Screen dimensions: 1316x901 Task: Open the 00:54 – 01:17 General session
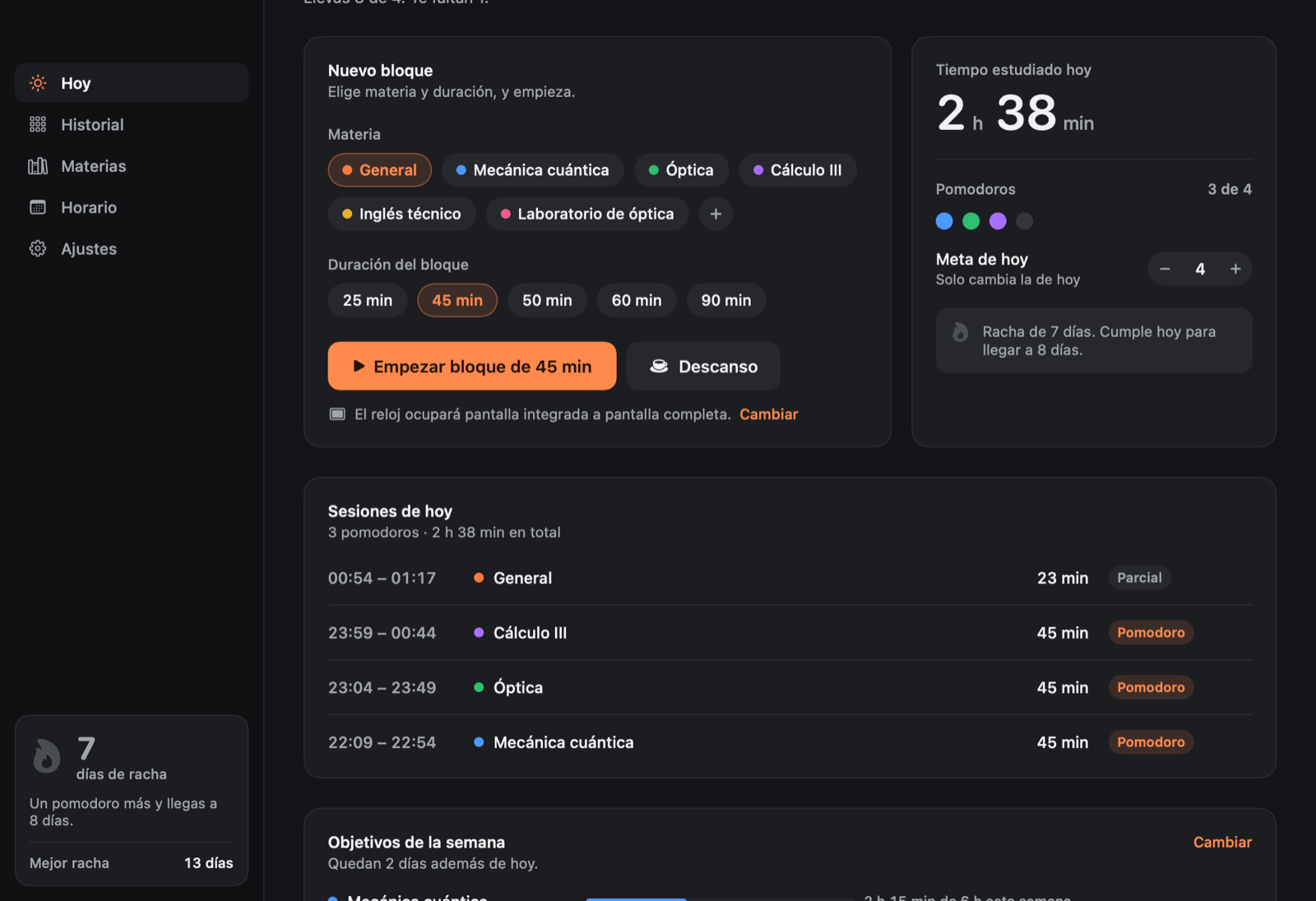790,578
